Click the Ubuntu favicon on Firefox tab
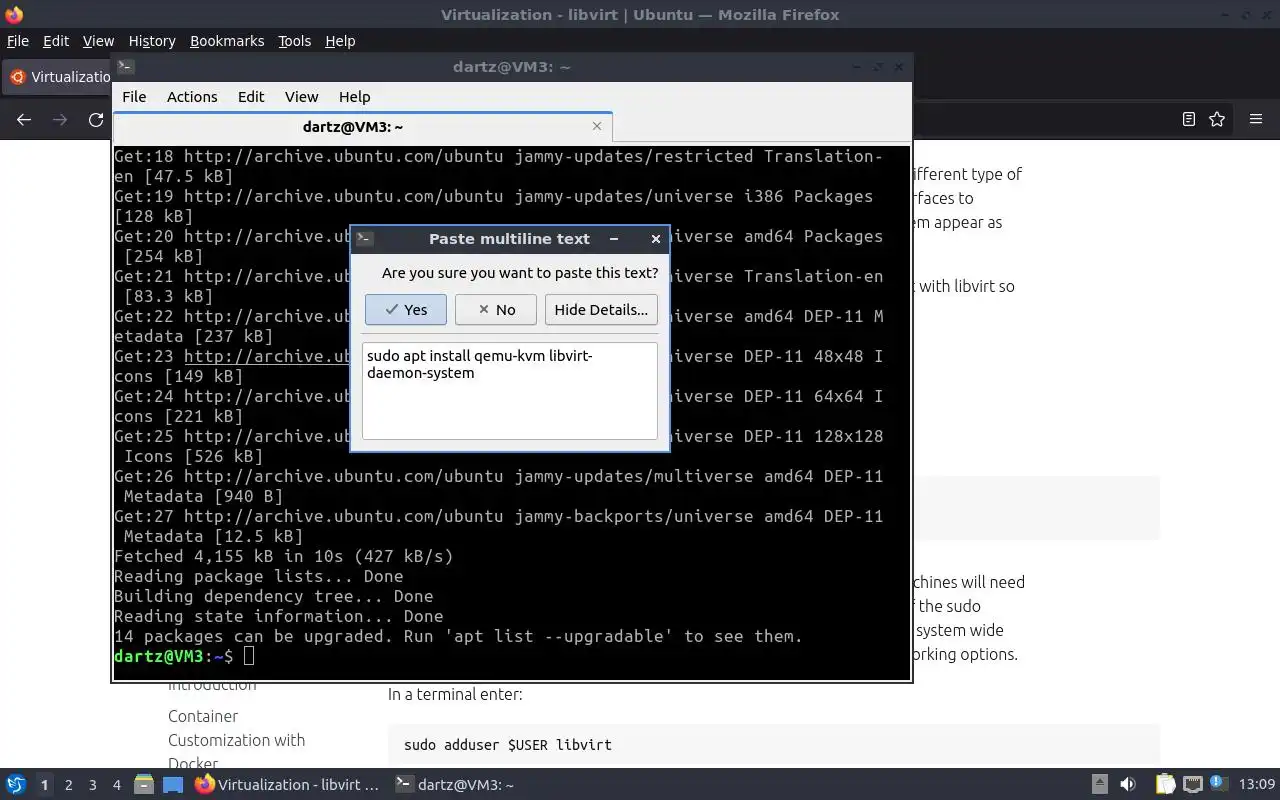The height and width of the screenshot is (800, 1280). [17, 77]
